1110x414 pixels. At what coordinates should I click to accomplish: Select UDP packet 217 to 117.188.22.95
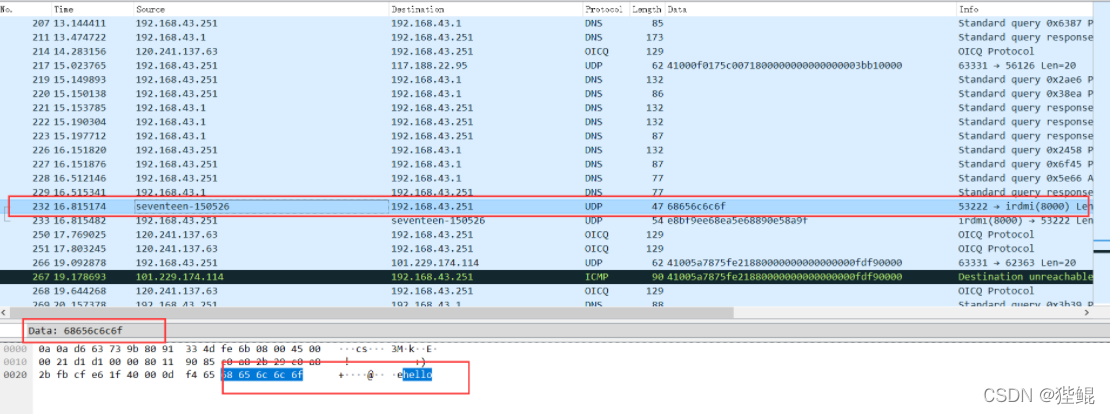(x=547, y=66)
